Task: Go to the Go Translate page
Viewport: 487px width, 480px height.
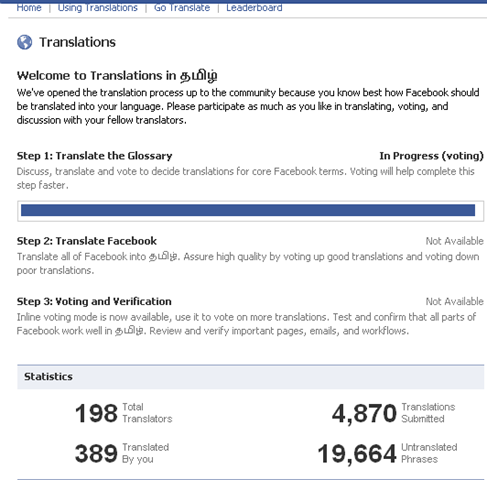Action: click(182, 7)
